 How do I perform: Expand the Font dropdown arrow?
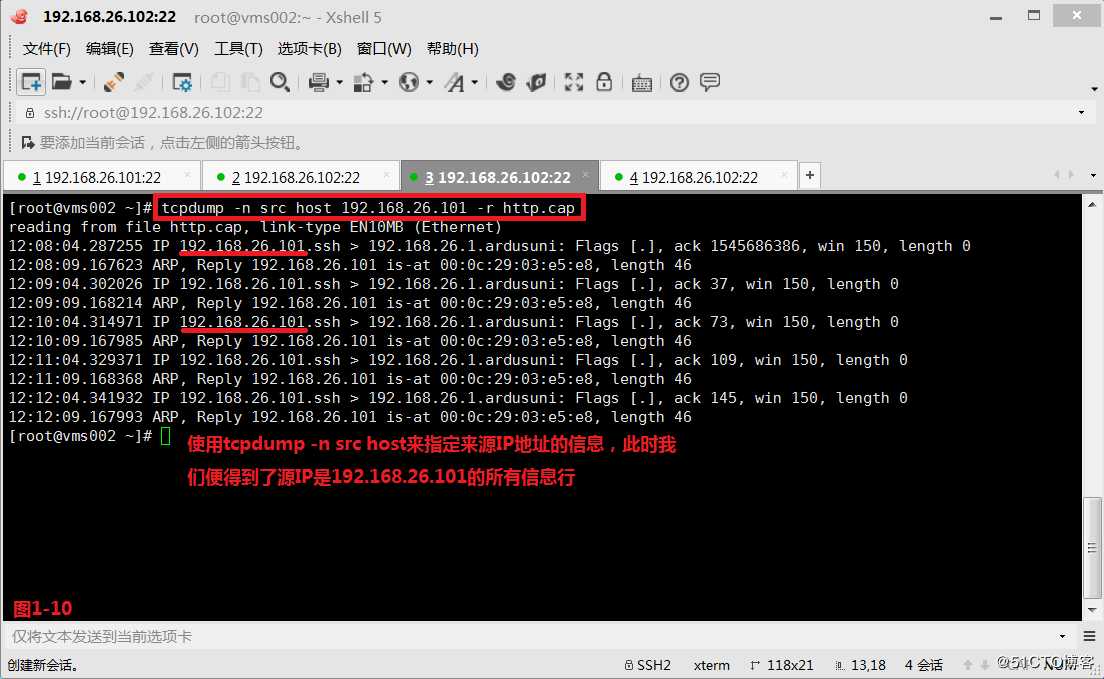(x=475, y=82)
